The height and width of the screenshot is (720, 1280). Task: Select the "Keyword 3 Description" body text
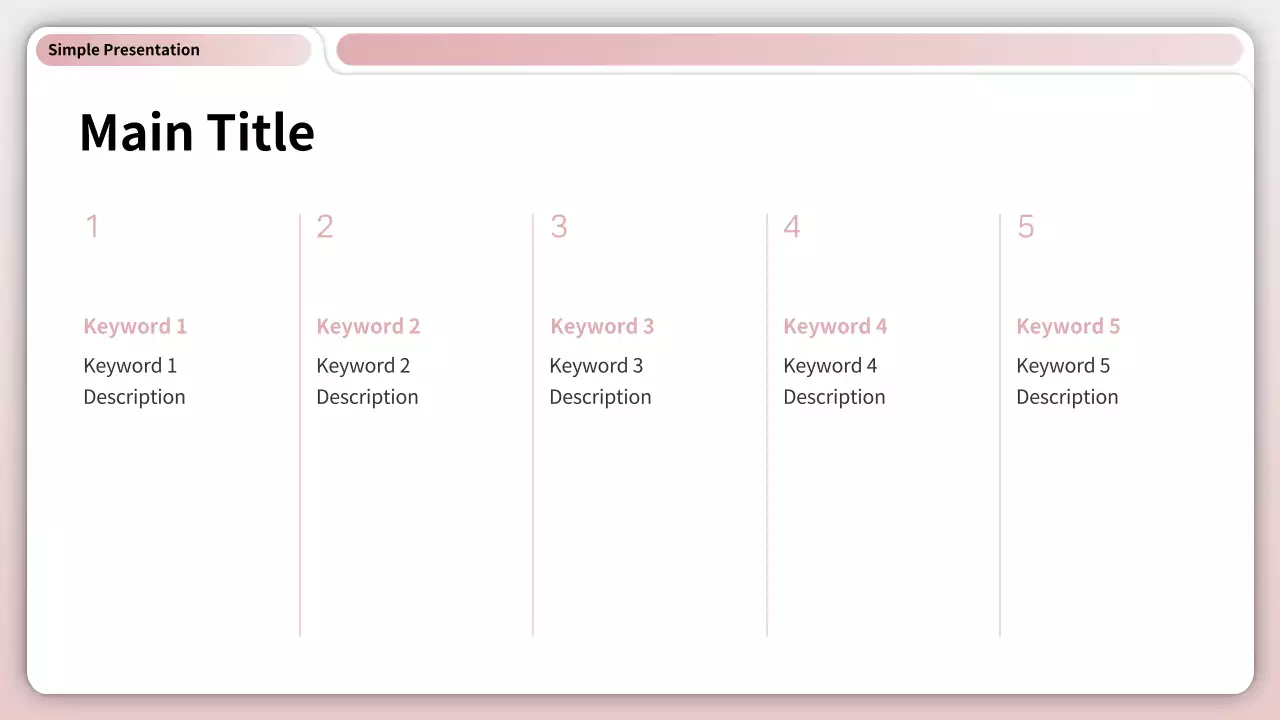pyautogui.click(x=600, y=381)
